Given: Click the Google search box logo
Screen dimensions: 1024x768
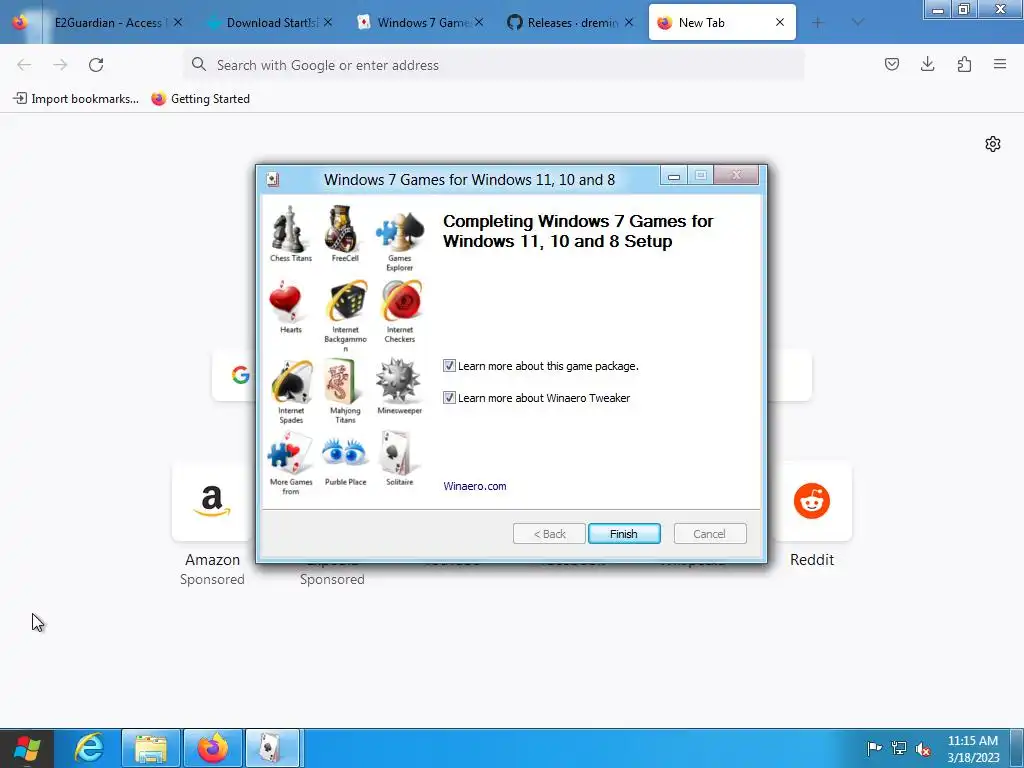Looking at the screenshot, I should click(x=240, y=375).
